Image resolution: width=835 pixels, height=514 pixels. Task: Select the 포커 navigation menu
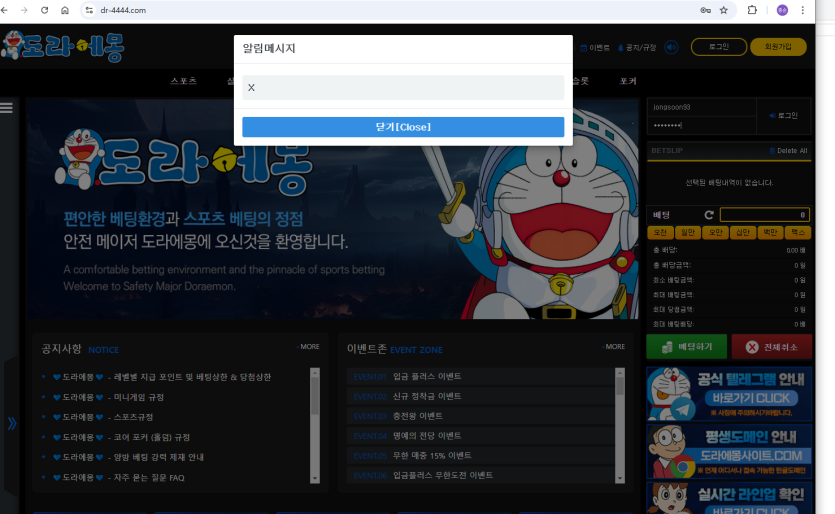click(628, 81)
